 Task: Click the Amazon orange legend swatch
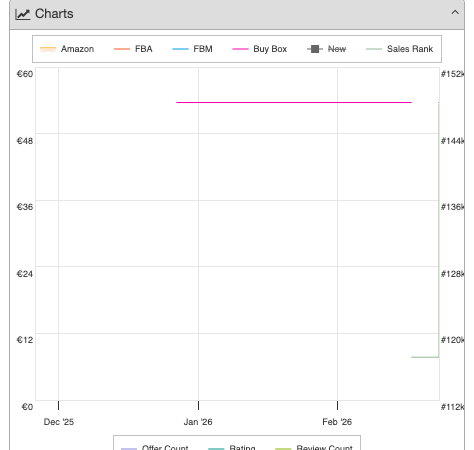[48, 49]
